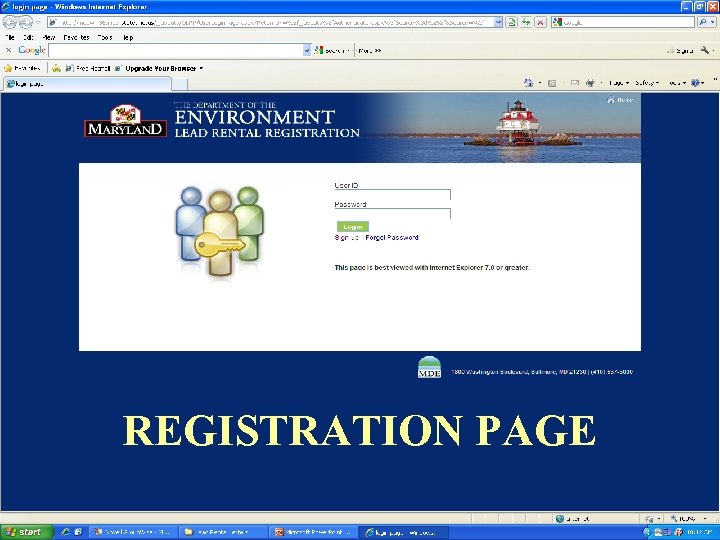
Task: Open the View menu
Action: pyautogui.click(x=48, y=37)
